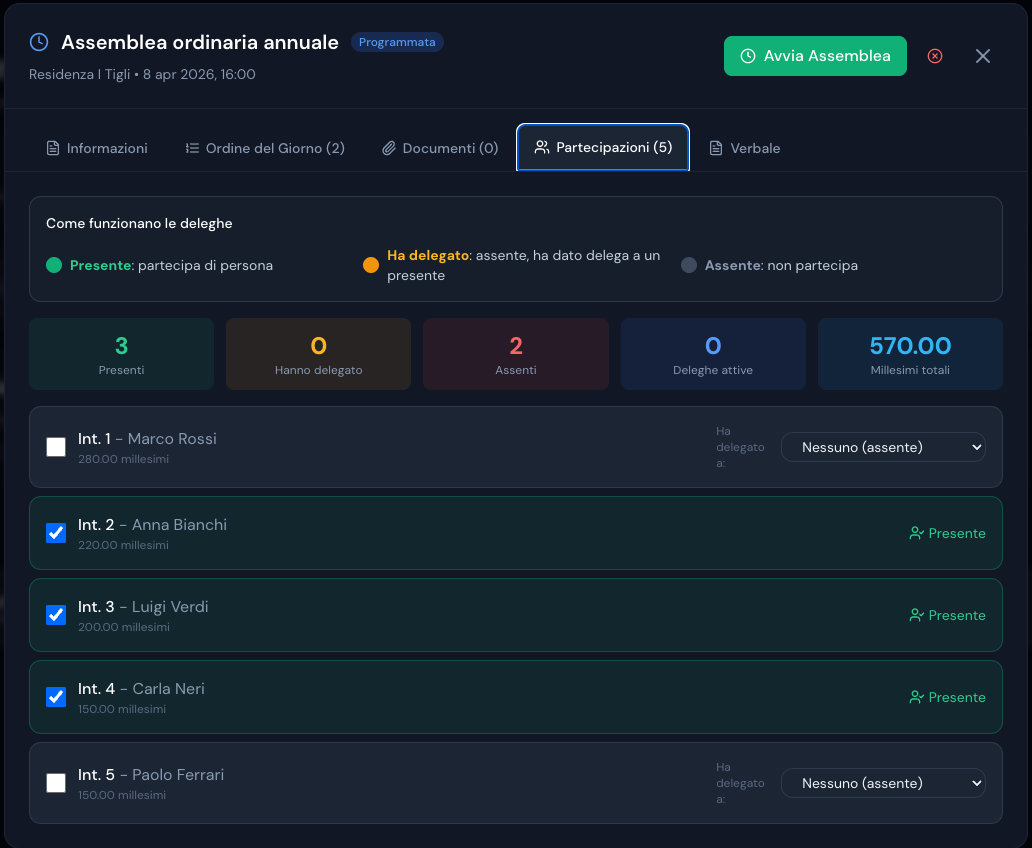1032x848 pixels.
Task: Click the Presente user icon for Anna Bianchi
Action: pos(916,533)
